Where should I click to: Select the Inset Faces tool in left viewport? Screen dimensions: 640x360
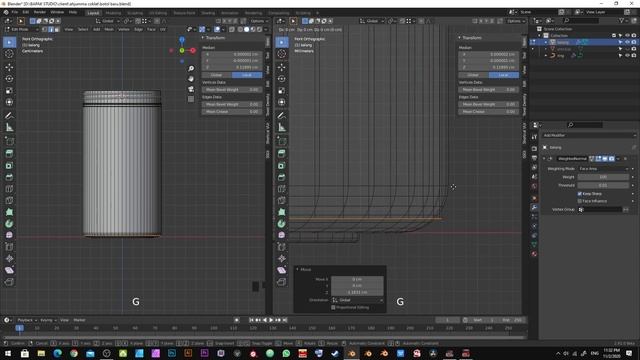pyautogui.click(x=9, y=165)
